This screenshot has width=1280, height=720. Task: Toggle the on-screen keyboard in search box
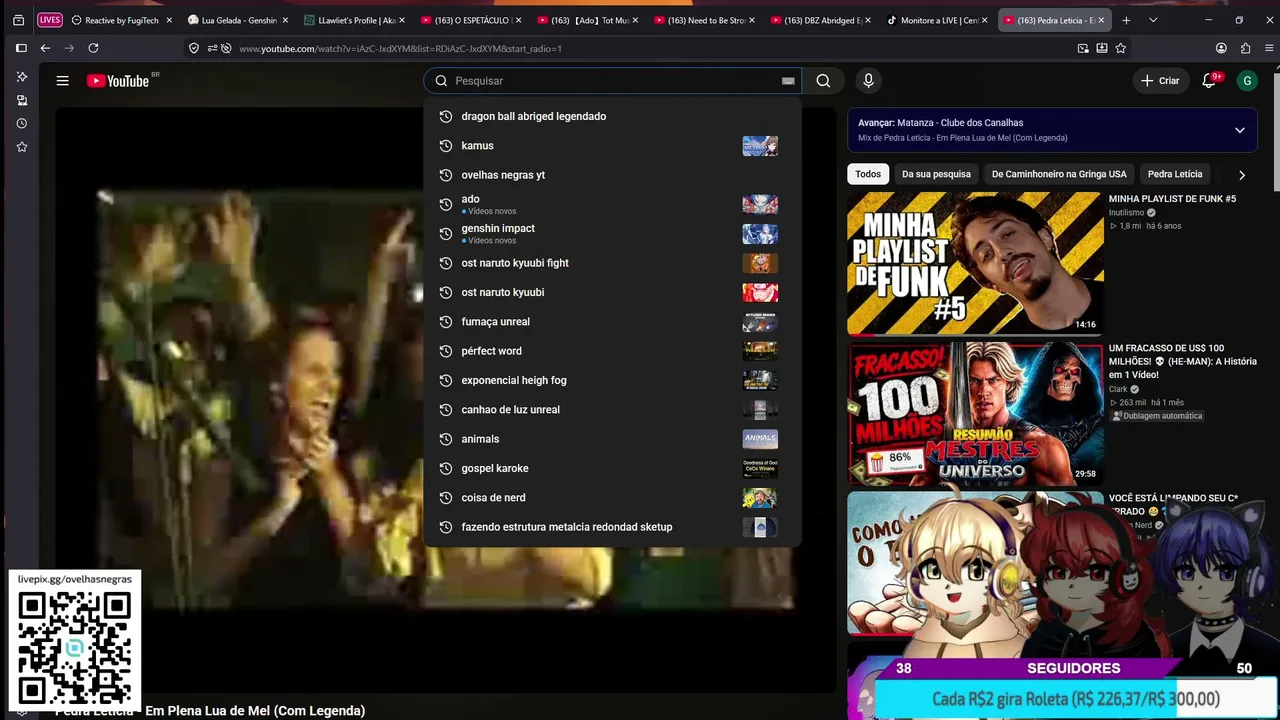pyautogui.click(x=788, y=81)
